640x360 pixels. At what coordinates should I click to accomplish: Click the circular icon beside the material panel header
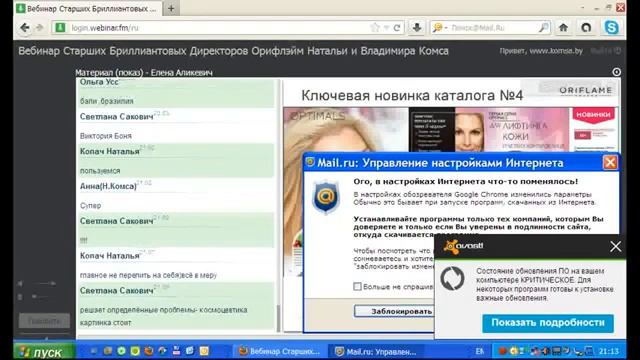pos(616,72)
